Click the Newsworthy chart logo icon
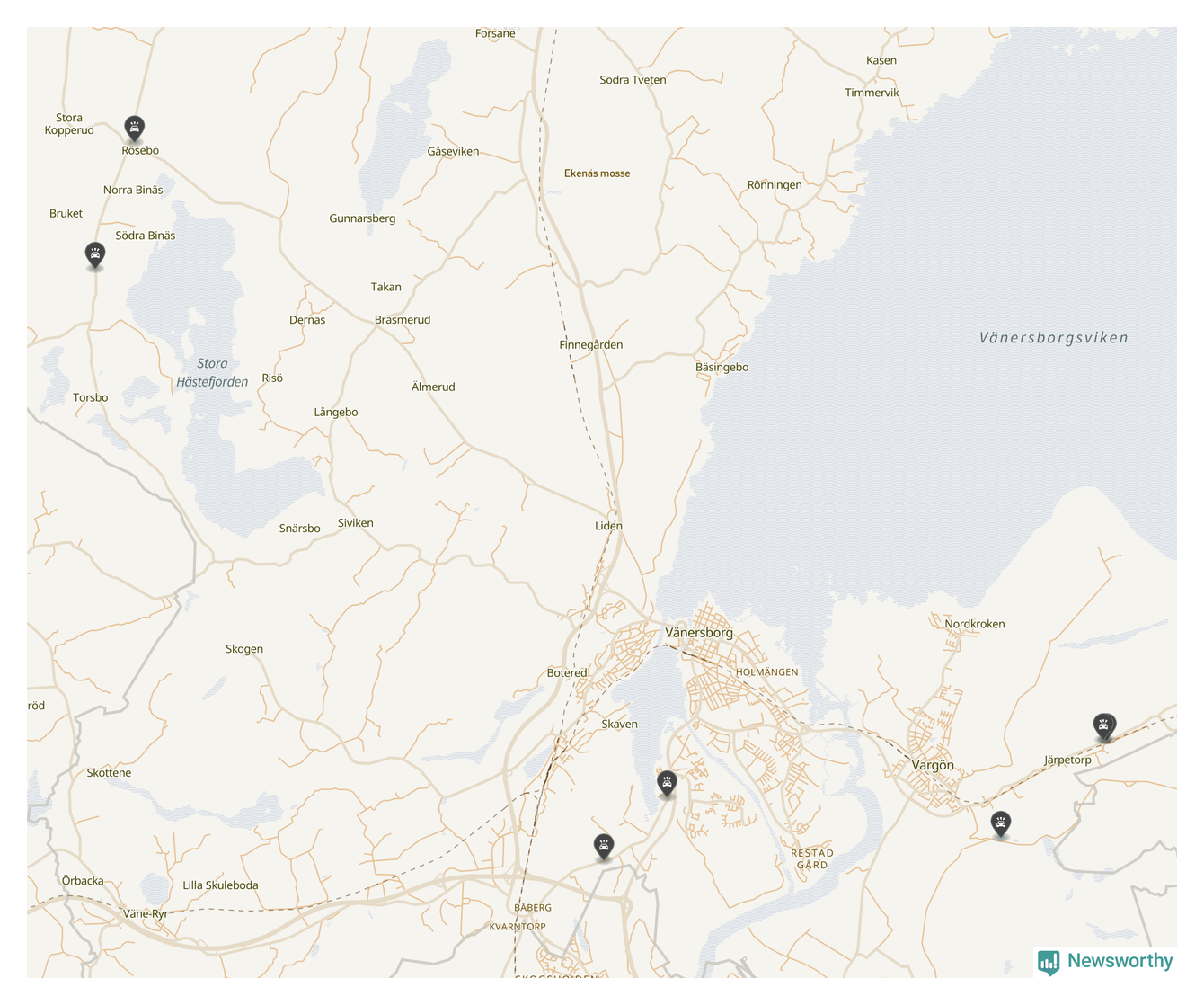 [1048, 962]
